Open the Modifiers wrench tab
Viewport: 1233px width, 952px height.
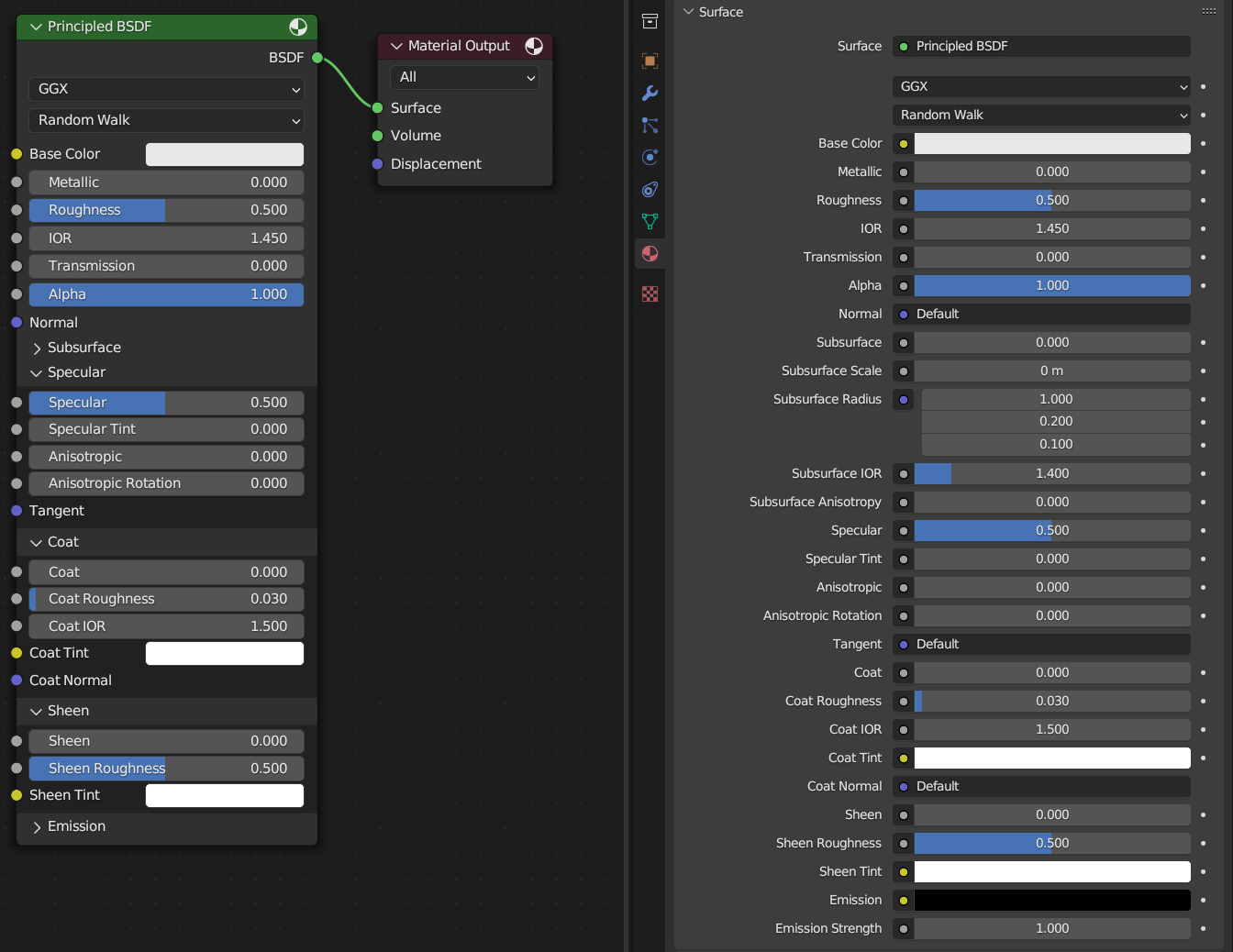coord(650,93)
